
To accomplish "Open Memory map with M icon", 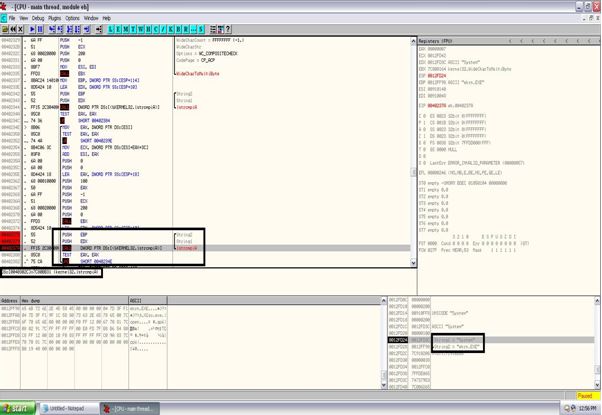I will (x=126, y=29).
